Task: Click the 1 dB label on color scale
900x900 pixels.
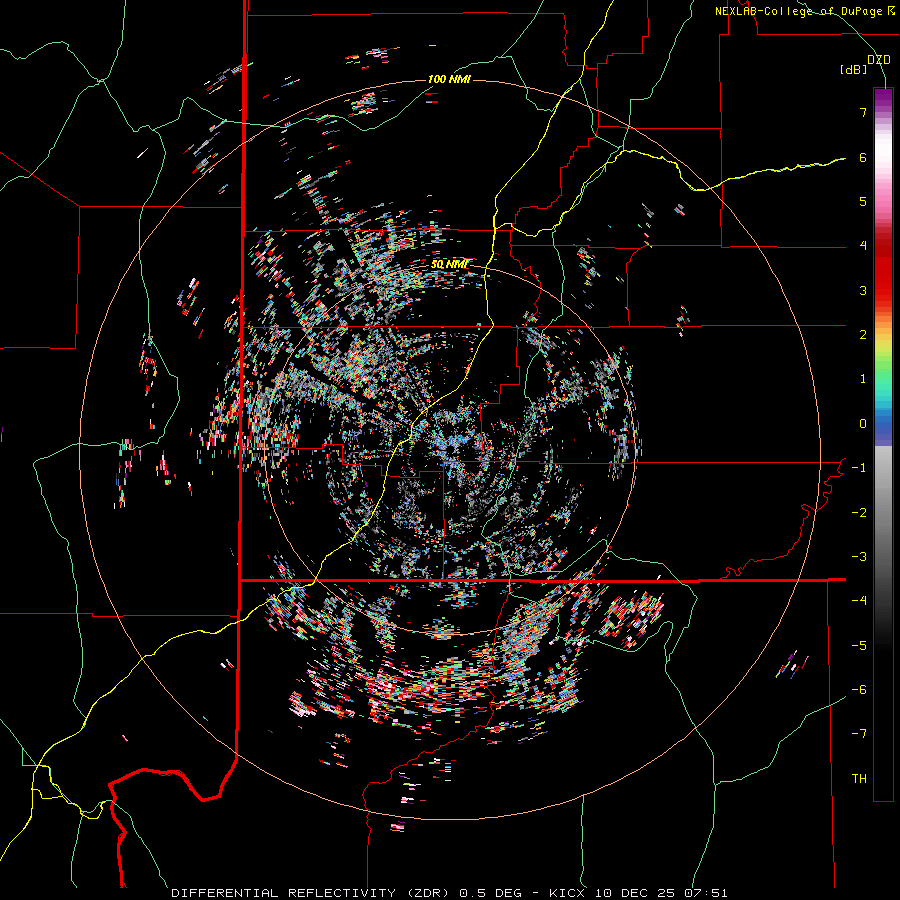Action: 863,379
